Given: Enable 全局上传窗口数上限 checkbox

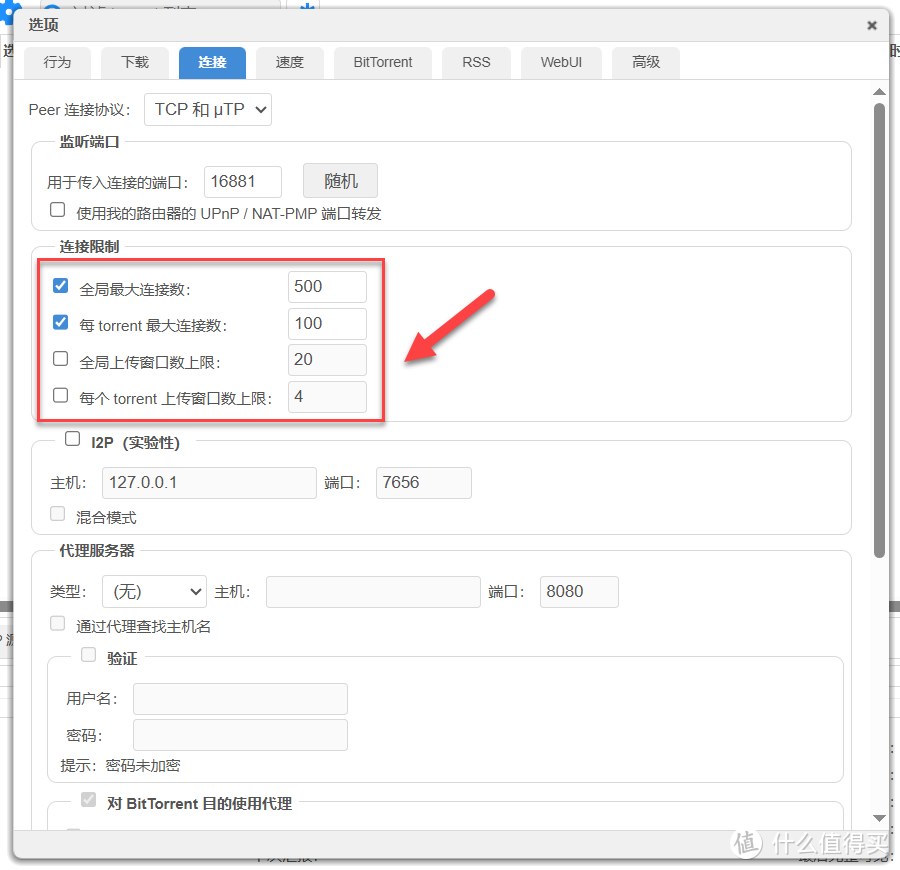Looking at the screenshot, I should click(60, 359).
